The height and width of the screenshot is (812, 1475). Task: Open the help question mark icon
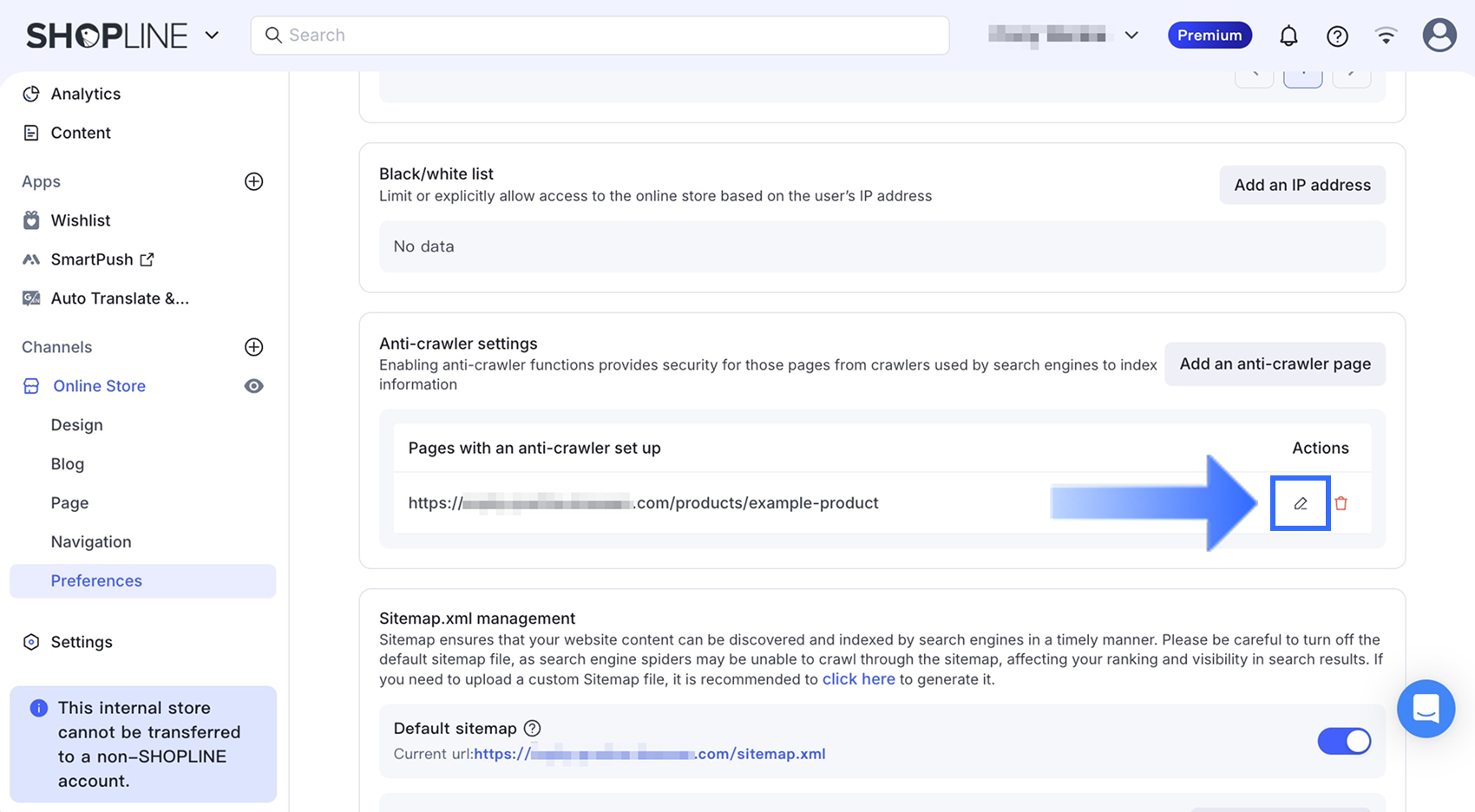click(1337, 36)
